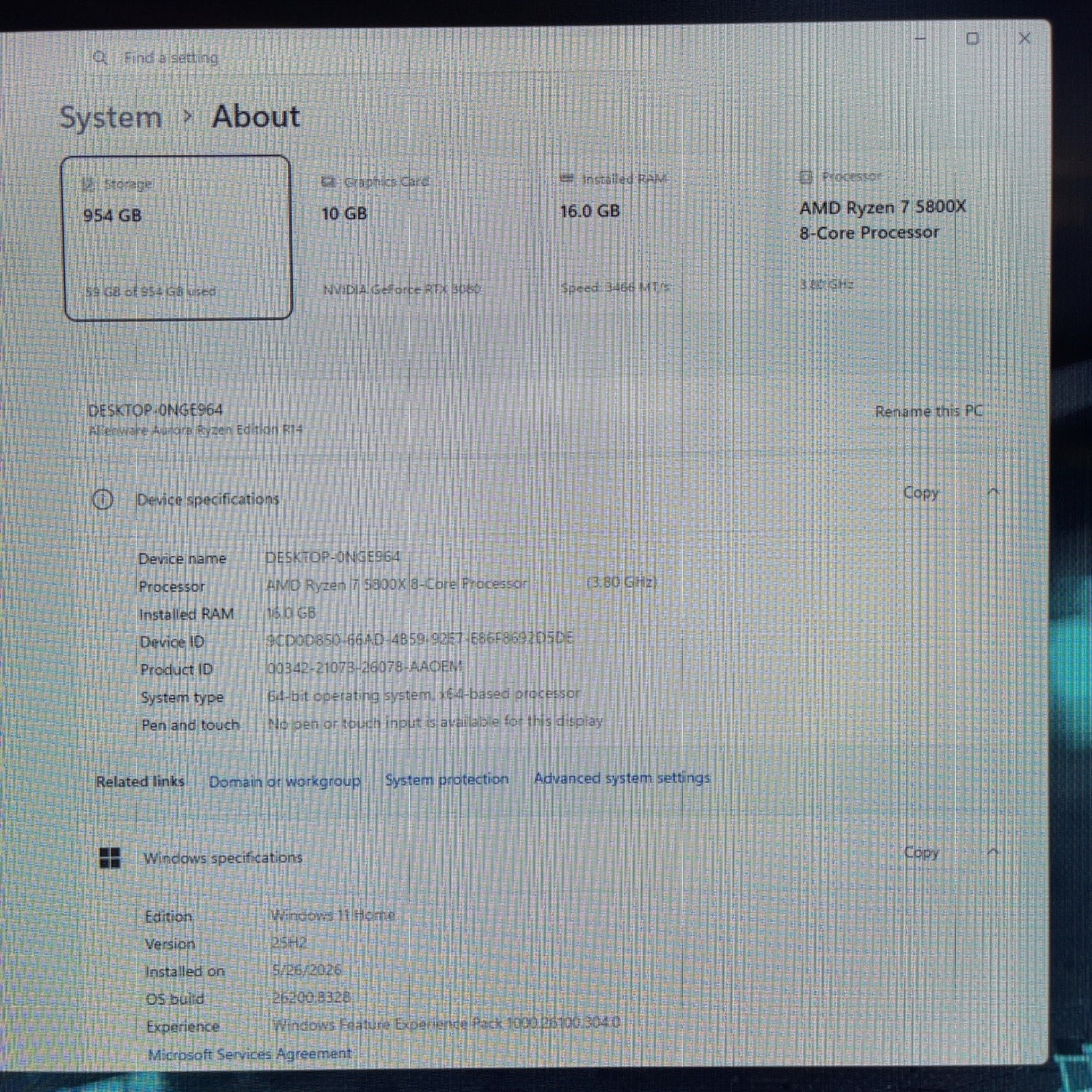Click the Graphics Card icon
The image size is (1092, 1092).
[x=328, y=181]
